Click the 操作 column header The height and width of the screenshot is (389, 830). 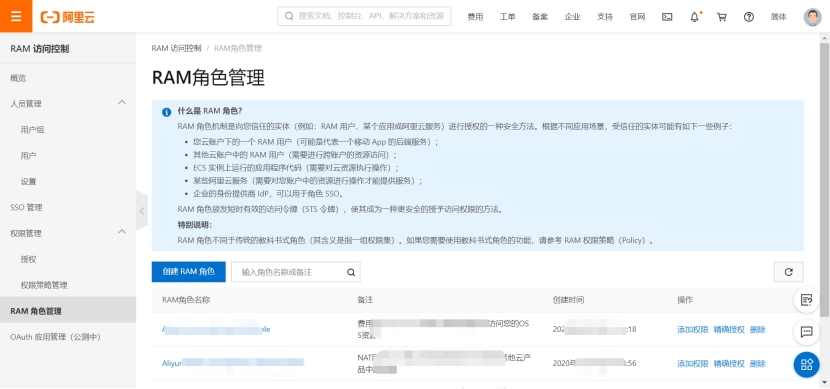(685, 300)
